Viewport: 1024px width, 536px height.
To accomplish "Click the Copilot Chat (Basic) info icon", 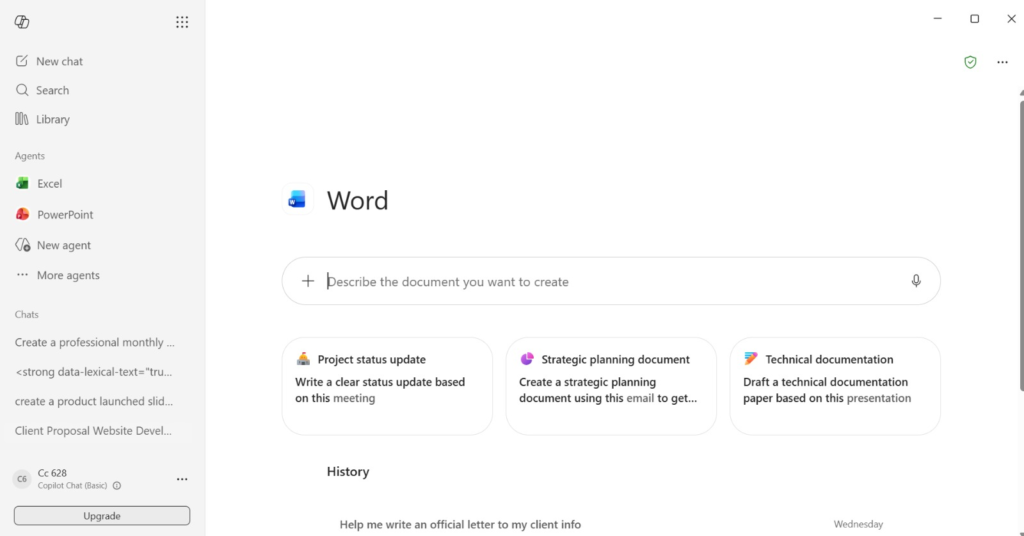I will click(117, 486).
